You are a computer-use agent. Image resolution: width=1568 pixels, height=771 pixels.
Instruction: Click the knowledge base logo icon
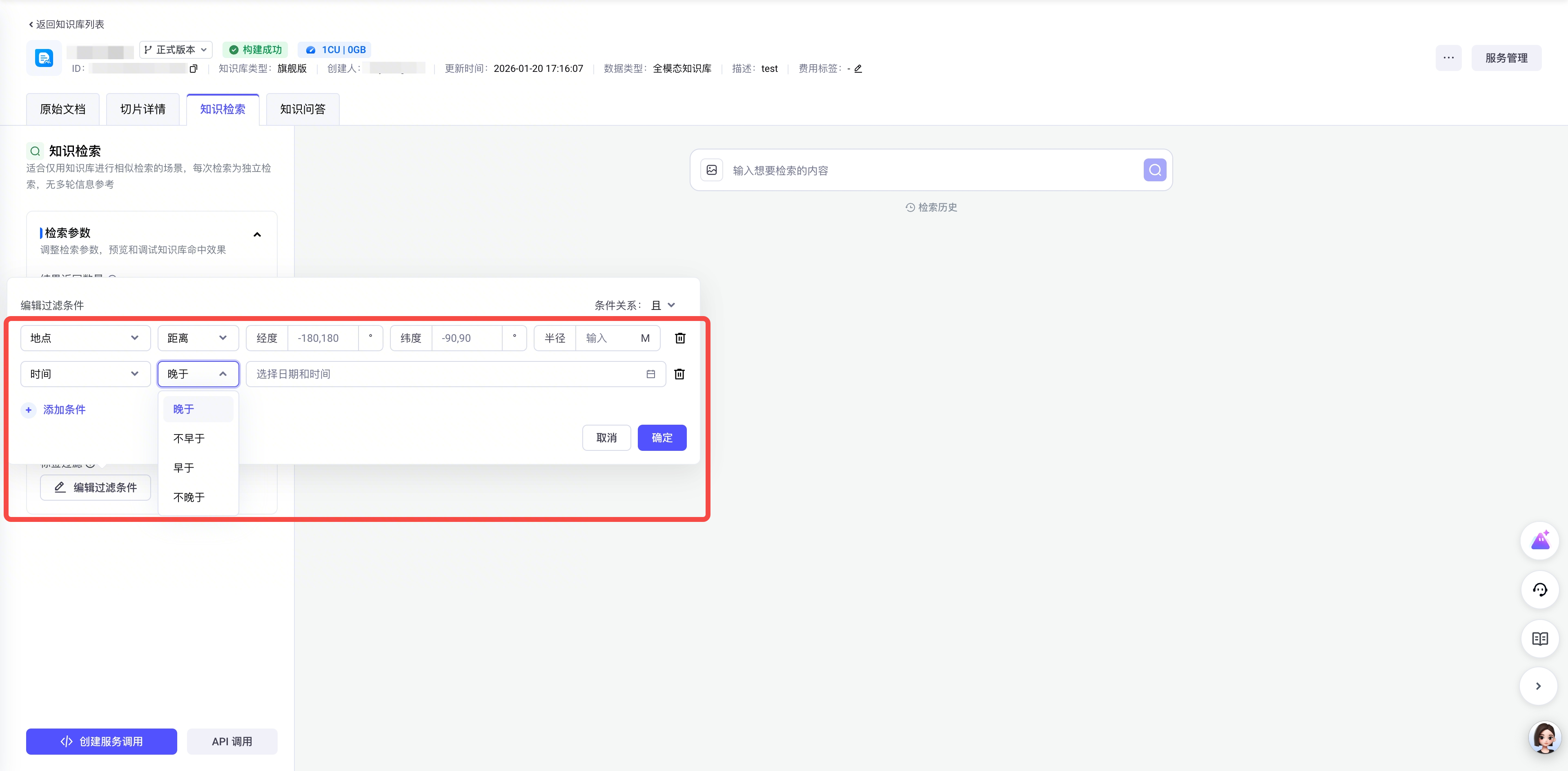point(44,58)
